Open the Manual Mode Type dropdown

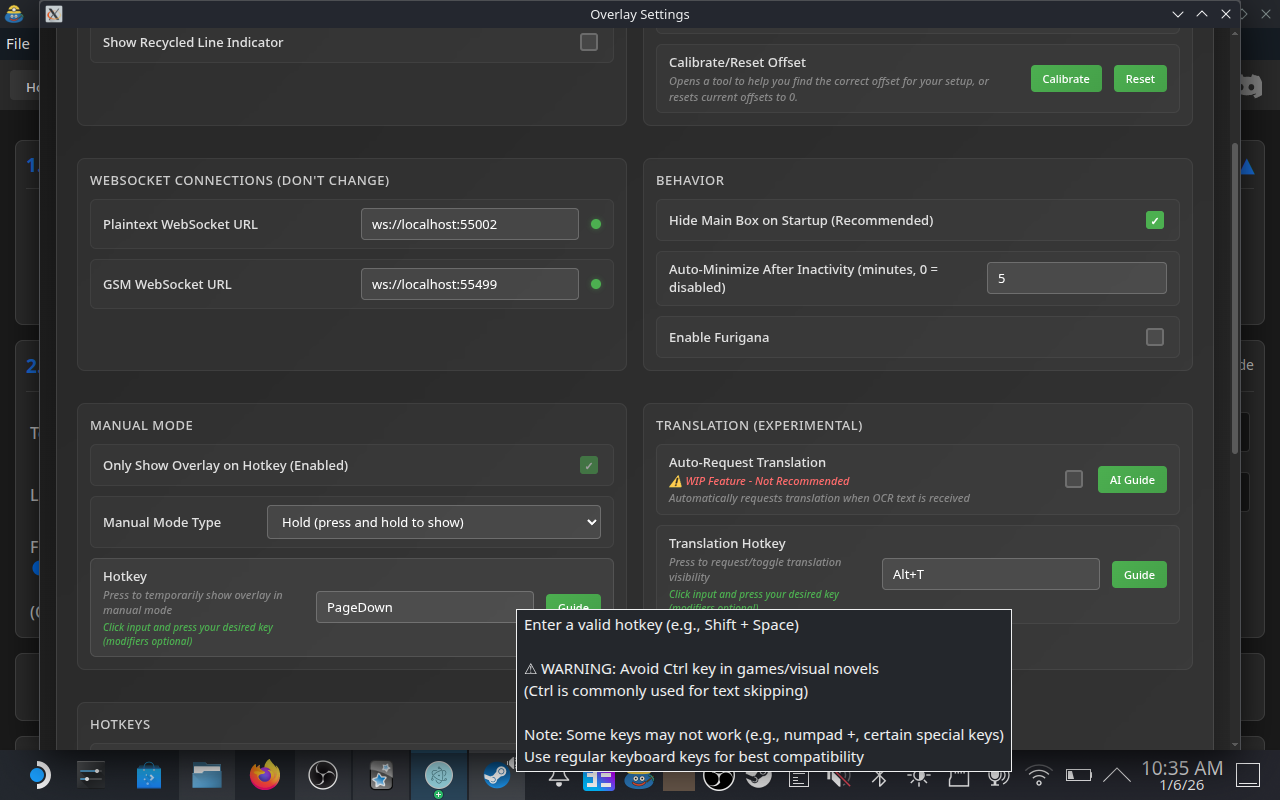pyautogui.click(x=433, y=522)
